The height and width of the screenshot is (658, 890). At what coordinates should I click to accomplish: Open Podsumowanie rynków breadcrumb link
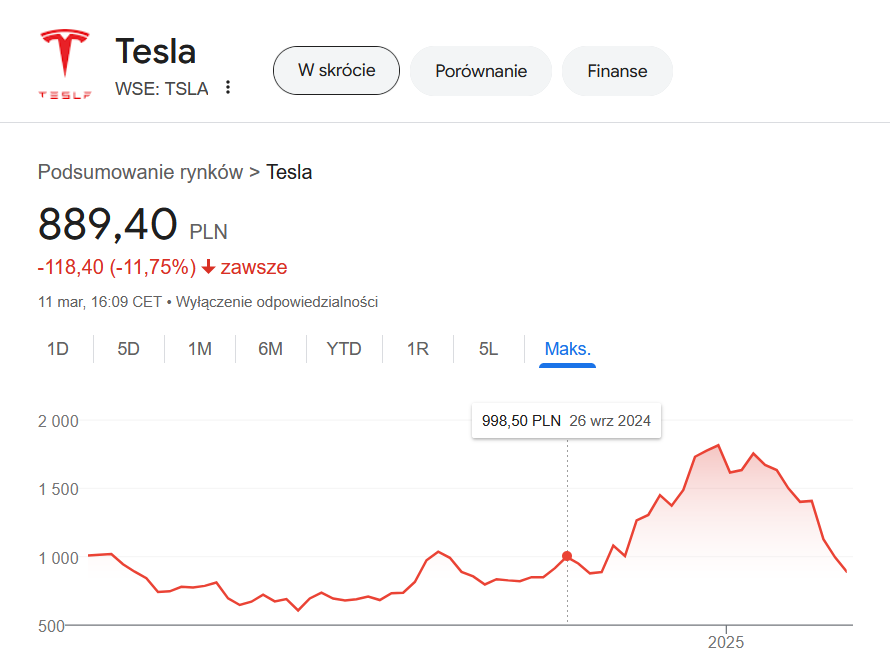click(x=140, y=172)
